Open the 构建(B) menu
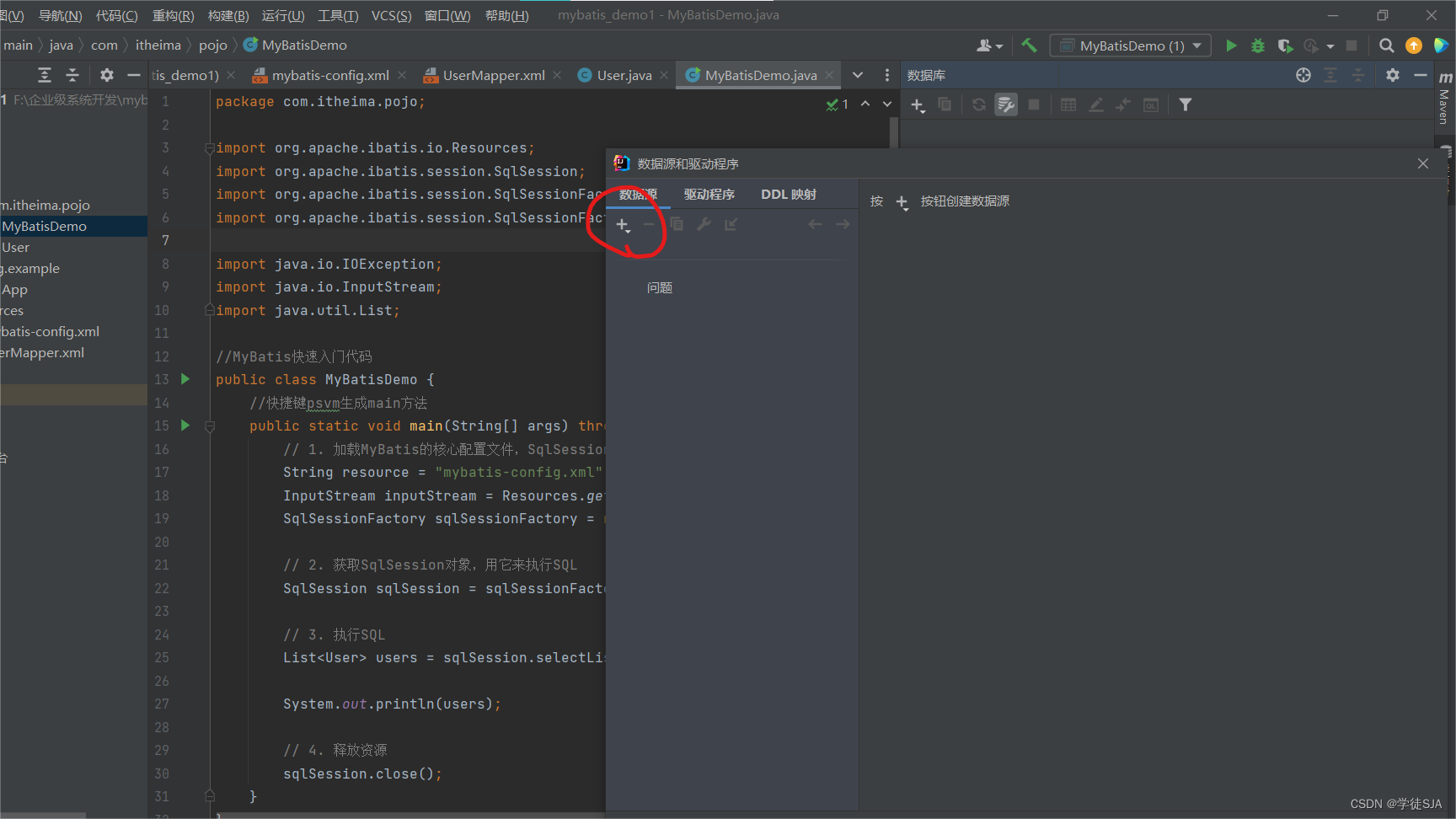 point(228,15)
